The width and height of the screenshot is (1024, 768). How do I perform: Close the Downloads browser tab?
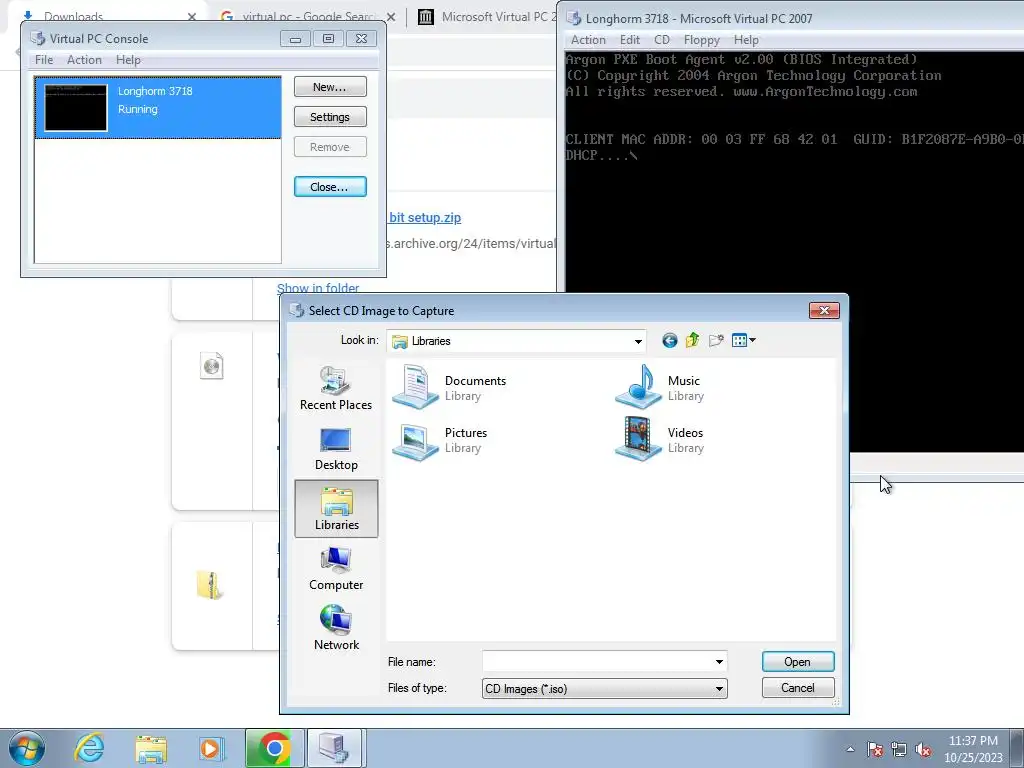tap(191, 16)
